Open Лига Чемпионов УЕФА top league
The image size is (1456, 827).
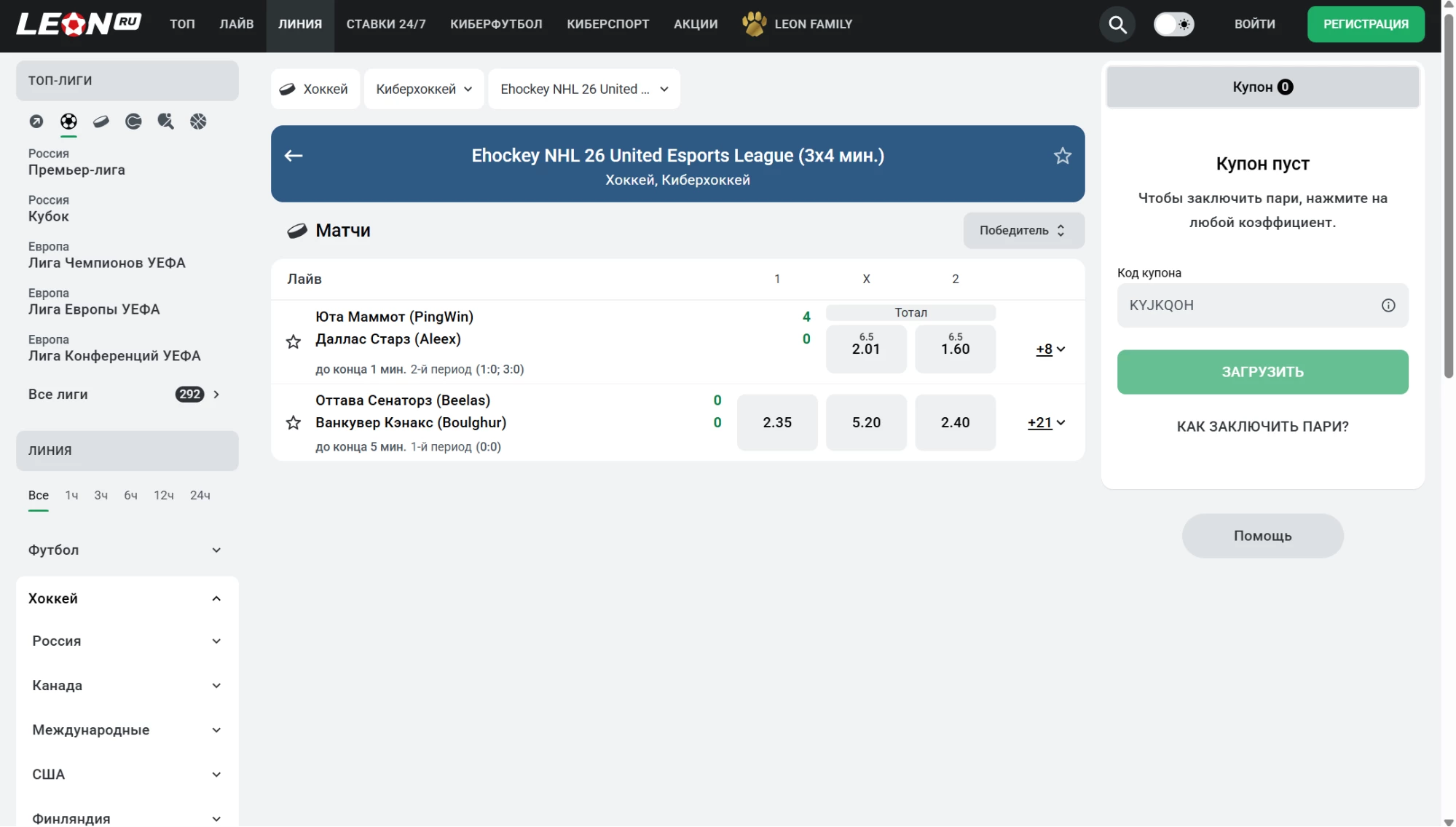[x=107, y=256]
